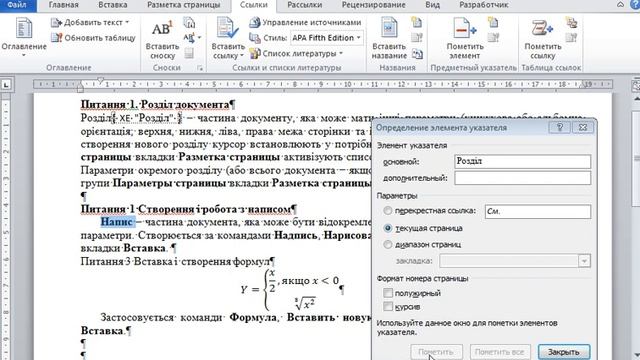Click the formula Y equation in document
This screenshot has height=360, width=640.
(x=289, y=289)
